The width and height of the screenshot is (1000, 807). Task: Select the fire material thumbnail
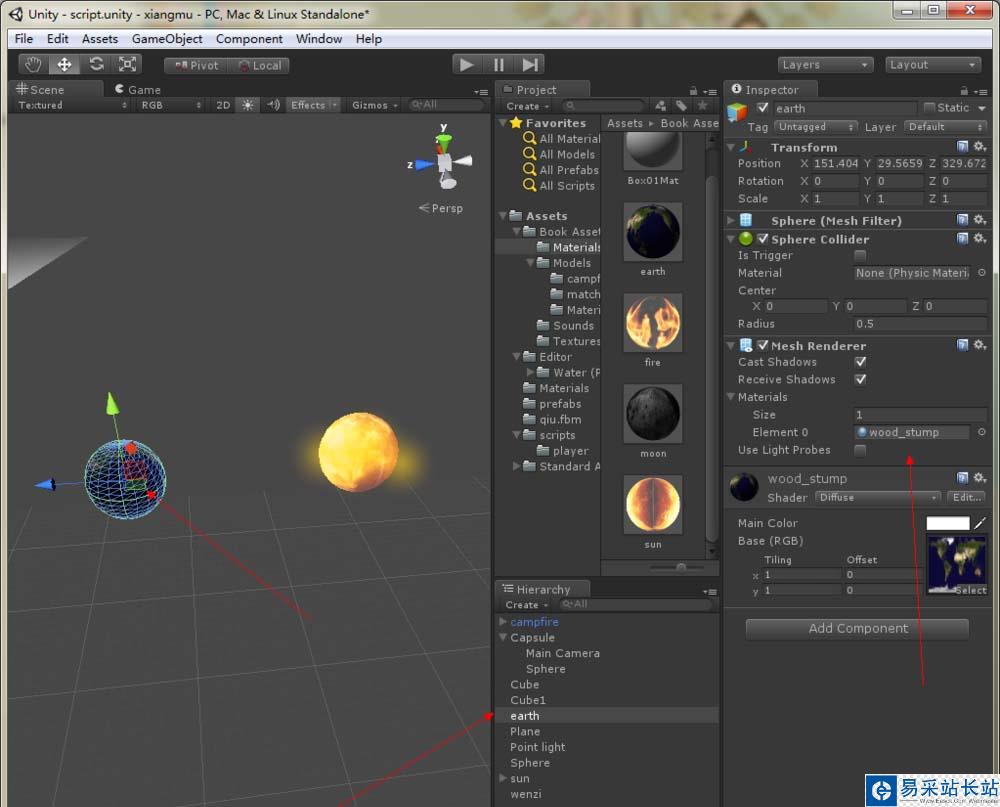652,323
